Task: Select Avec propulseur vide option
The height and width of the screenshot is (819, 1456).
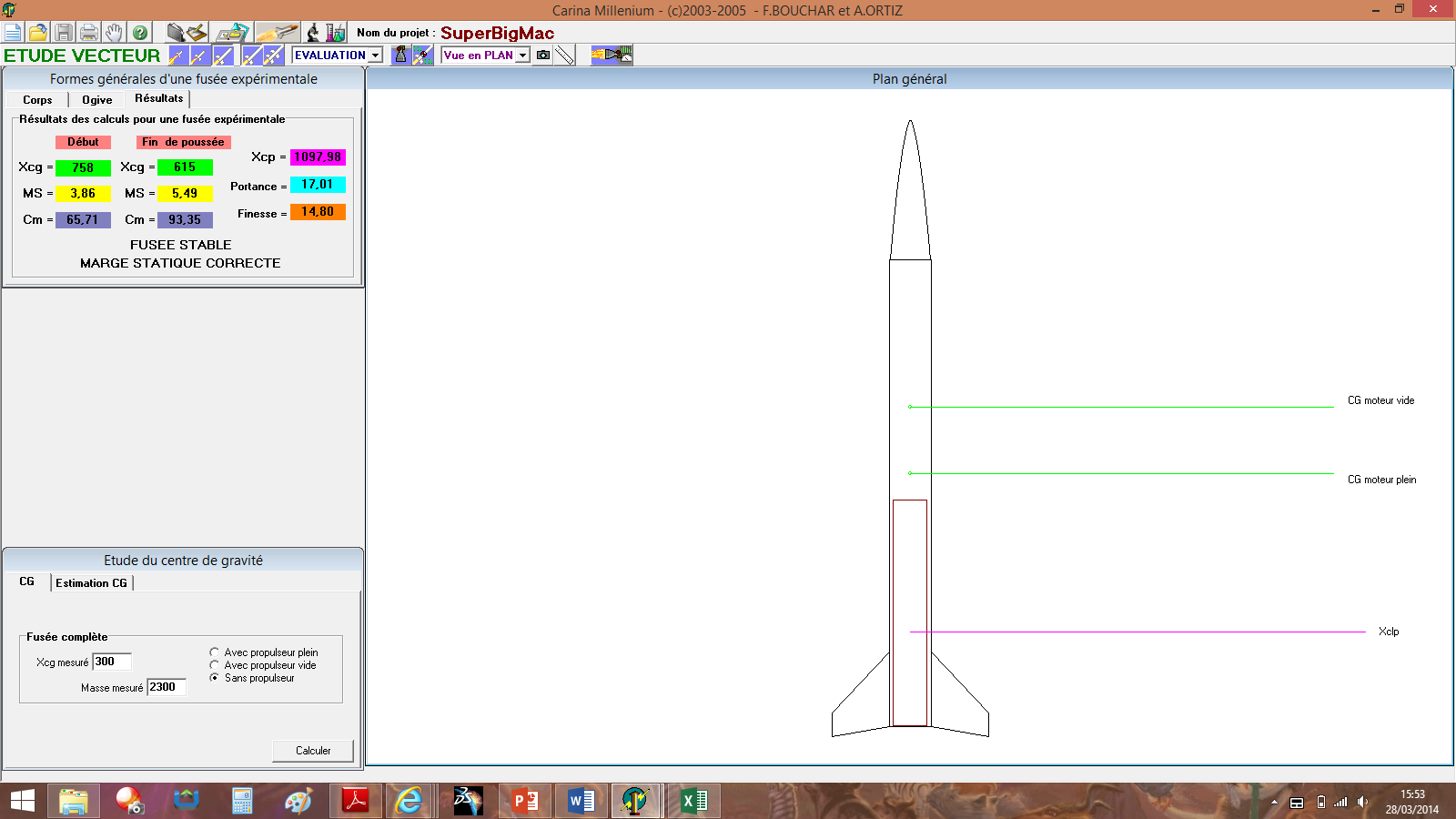Action: point(263,665)
